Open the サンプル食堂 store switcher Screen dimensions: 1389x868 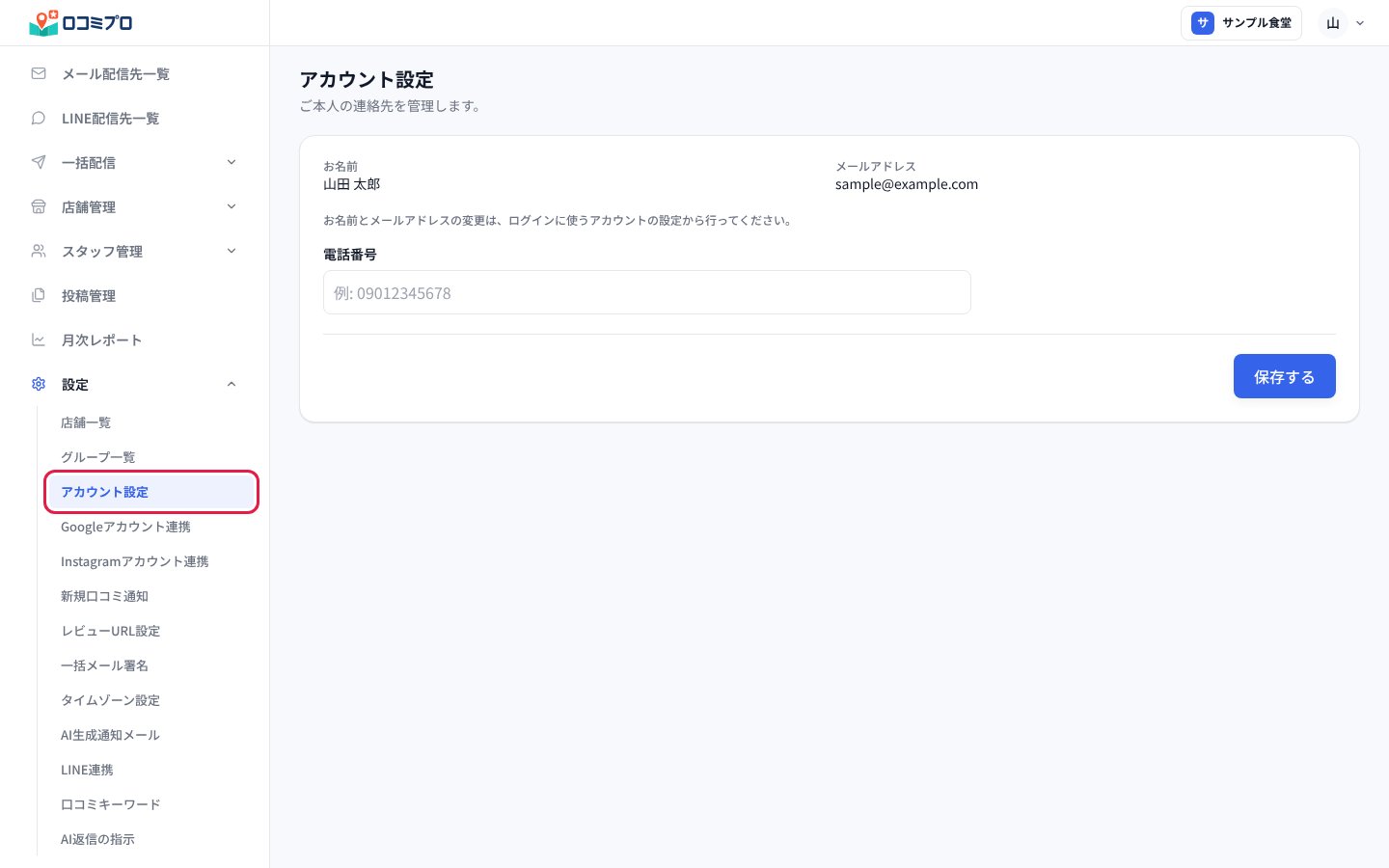tap(1241, 23)
